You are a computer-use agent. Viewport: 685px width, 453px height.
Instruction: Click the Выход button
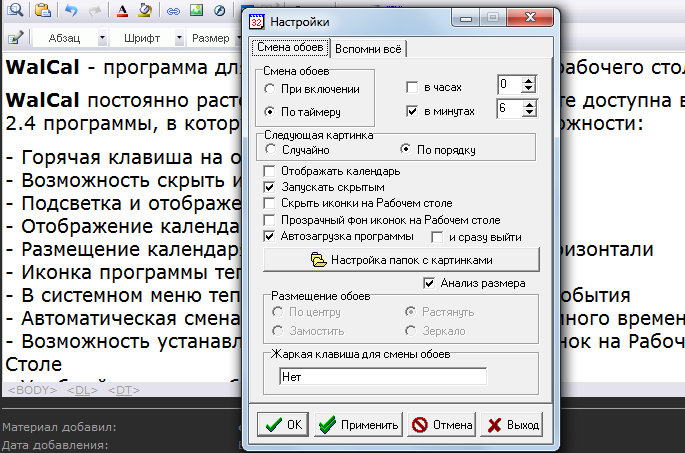[x=512, y=424]
